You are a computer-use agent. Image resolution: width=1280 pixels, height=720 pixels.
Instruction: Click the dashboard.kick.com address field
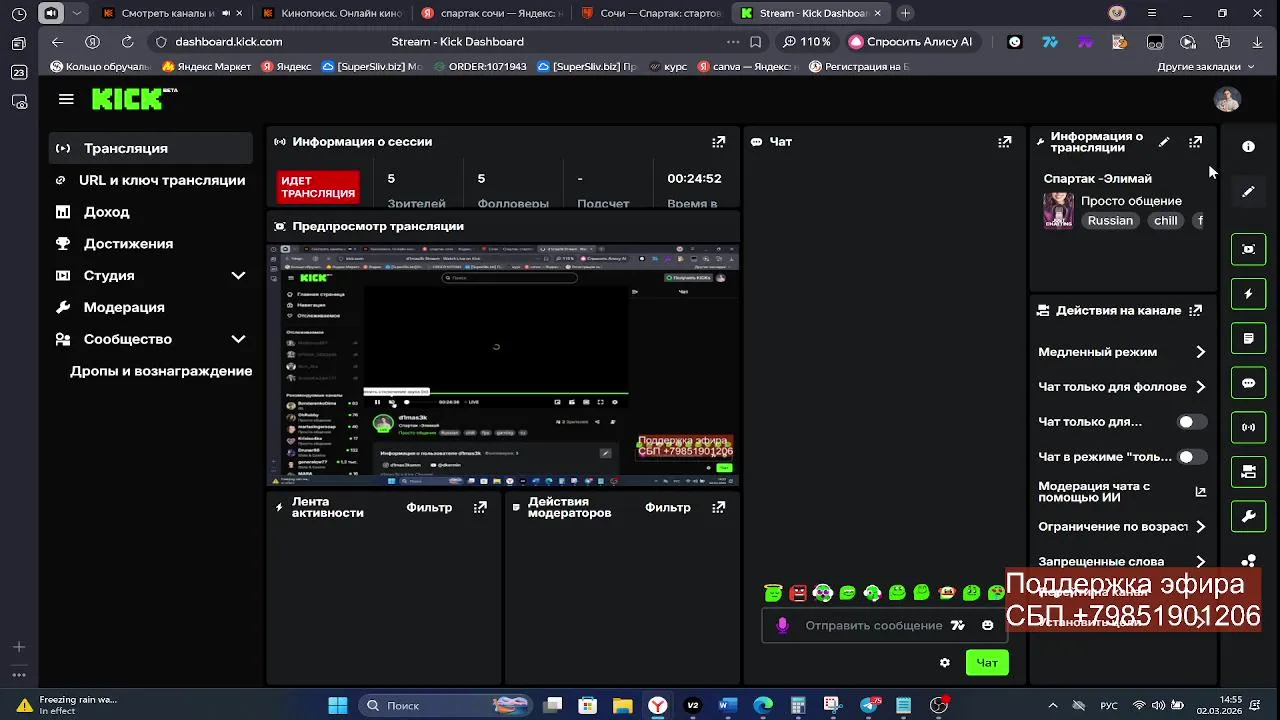228,42
